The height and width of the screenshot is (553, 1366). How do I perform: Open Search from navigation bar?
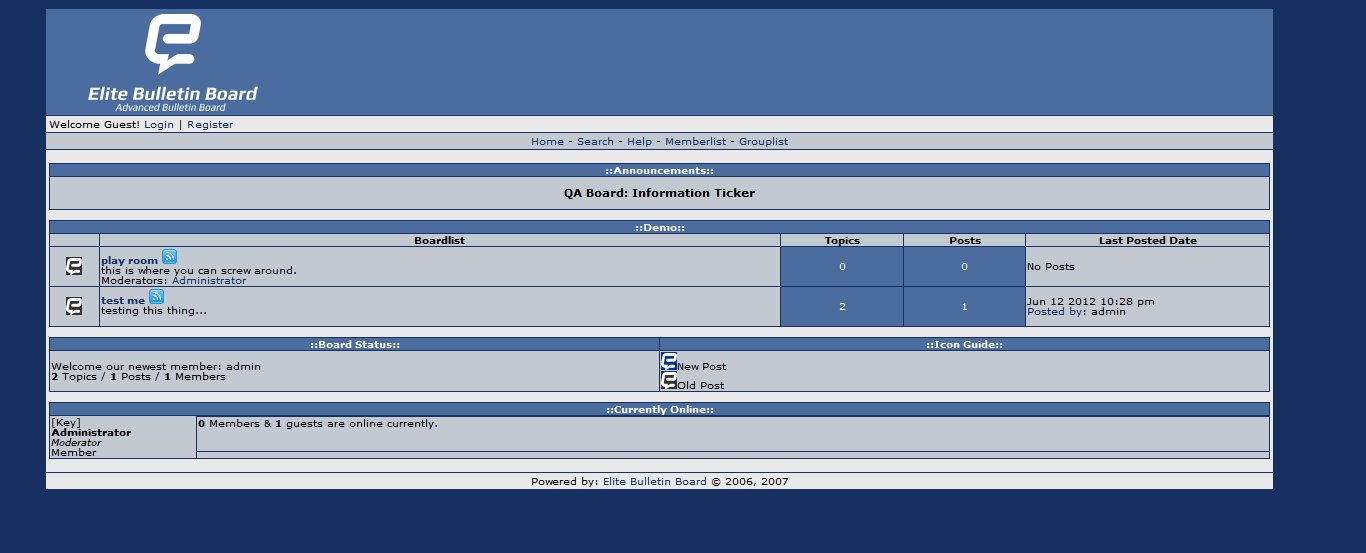pos(595,142)
